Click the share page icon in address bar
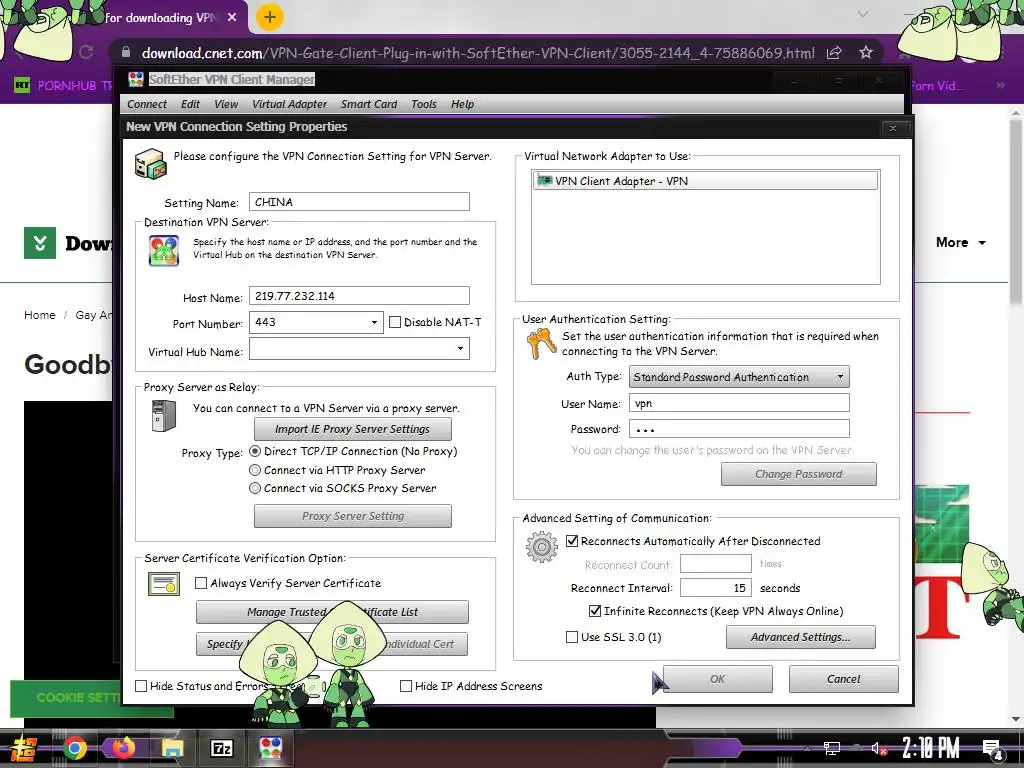The image size is (1024, 768). coord(834,53)
